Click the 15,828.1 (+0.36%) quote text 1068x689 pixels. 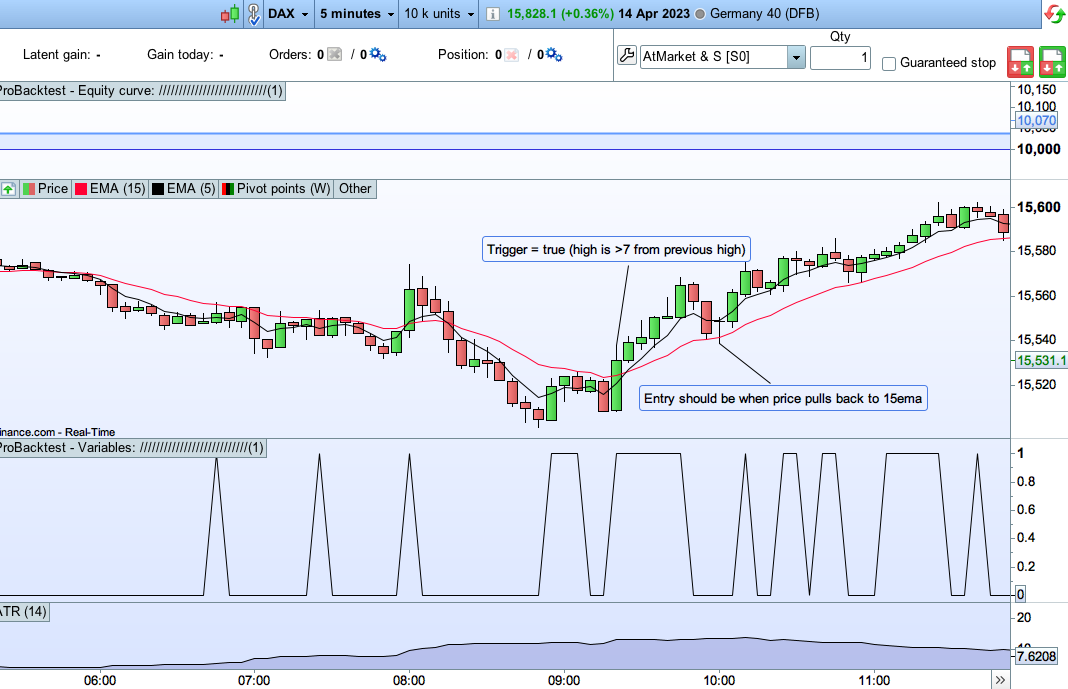click(x=560, y=14)
